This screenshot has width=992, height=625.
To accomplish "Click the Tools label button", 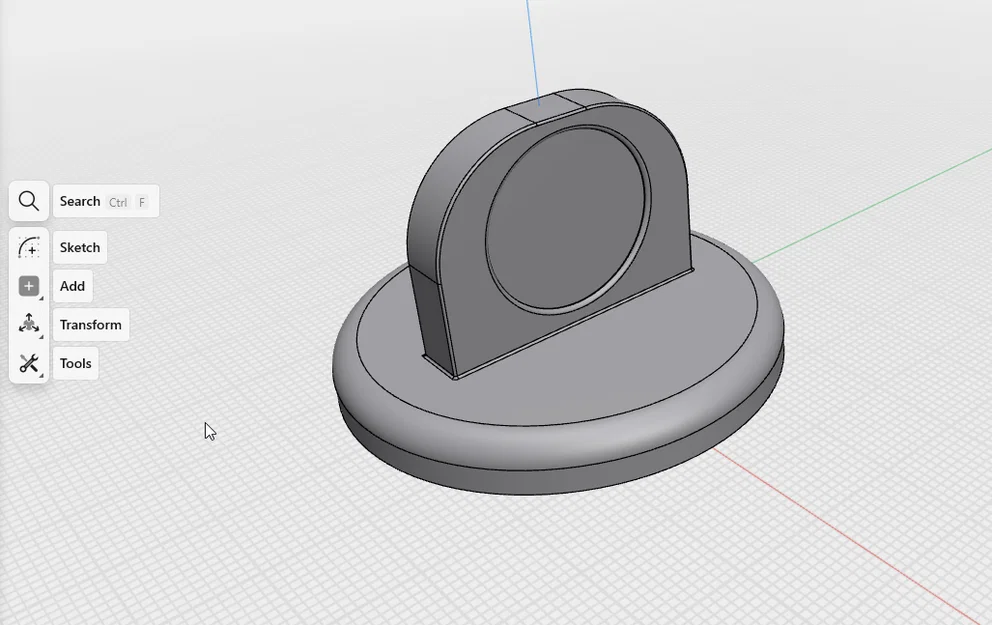I will coord(75,363).
